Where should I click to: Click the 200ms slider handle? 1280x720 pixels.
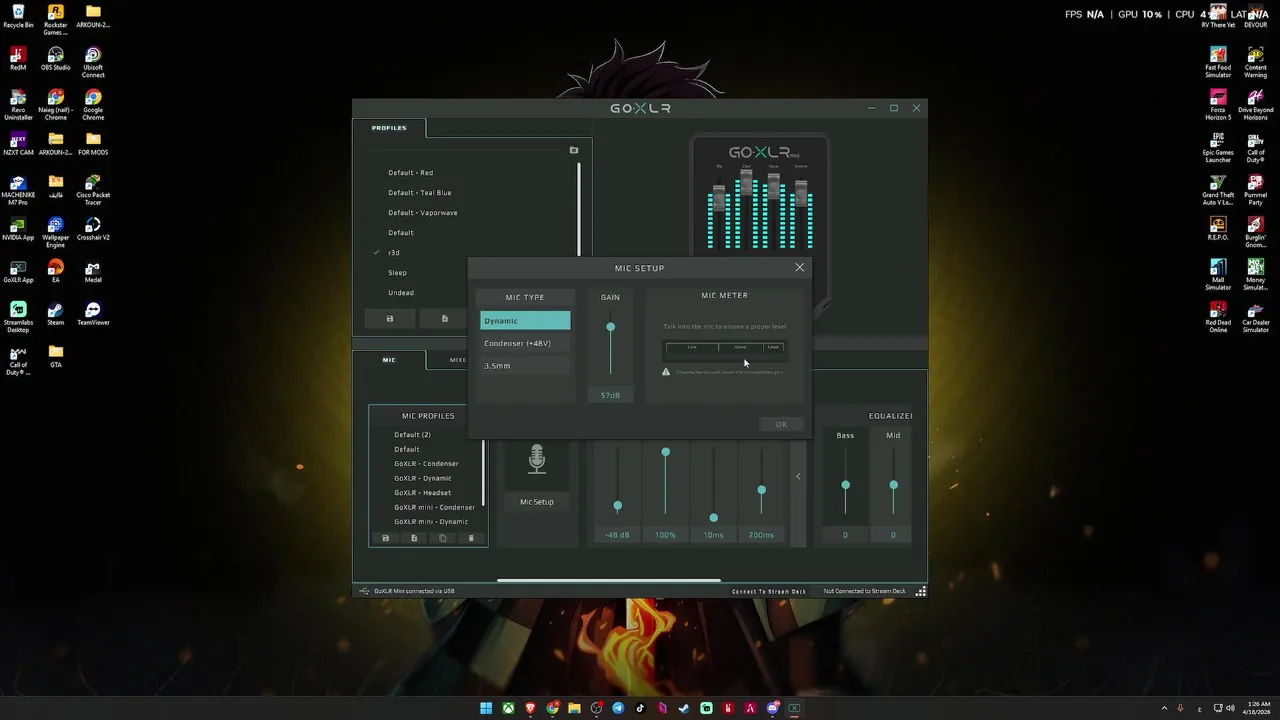(761, 490)
